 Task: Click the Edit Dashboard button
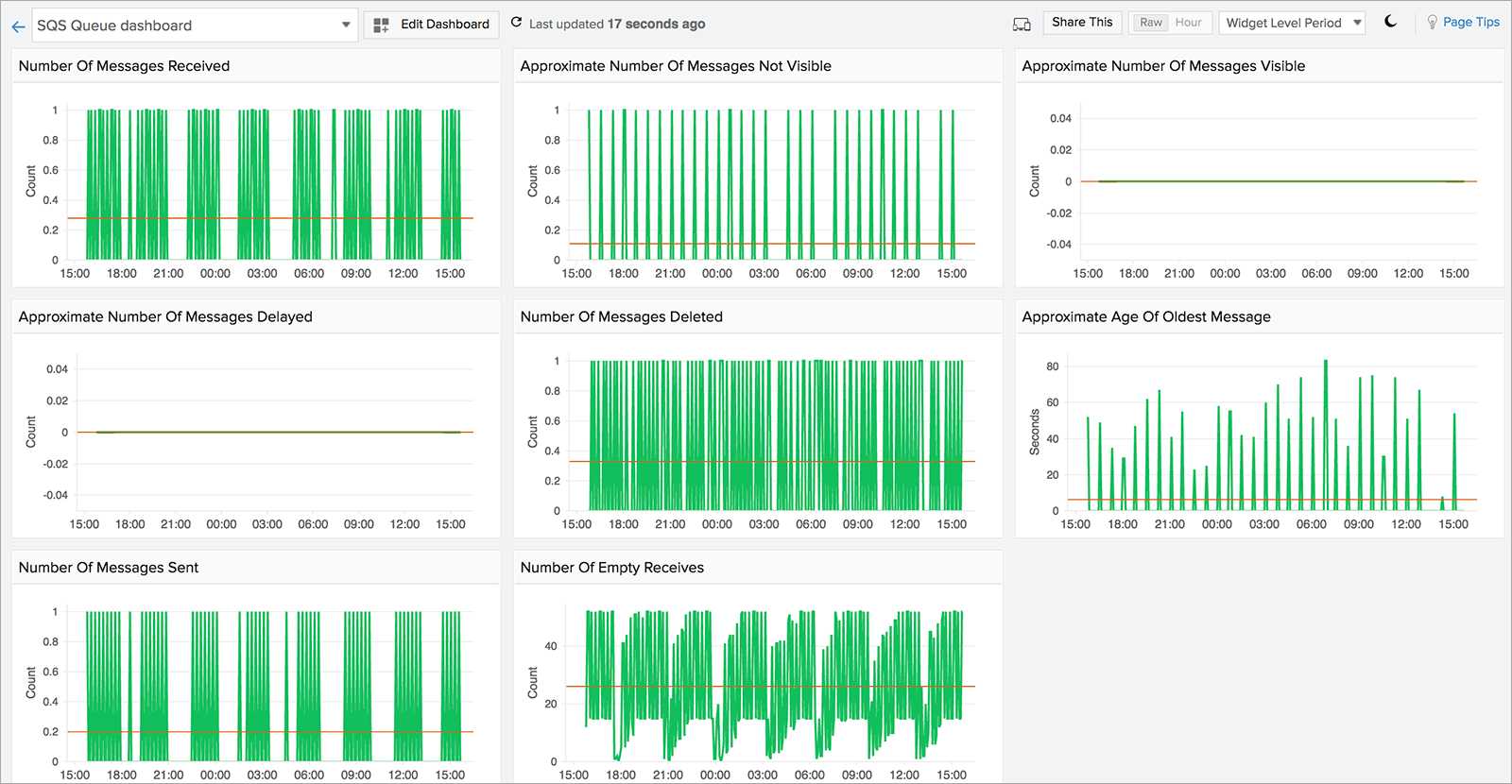pyautogui.click(x=432, y=25)
